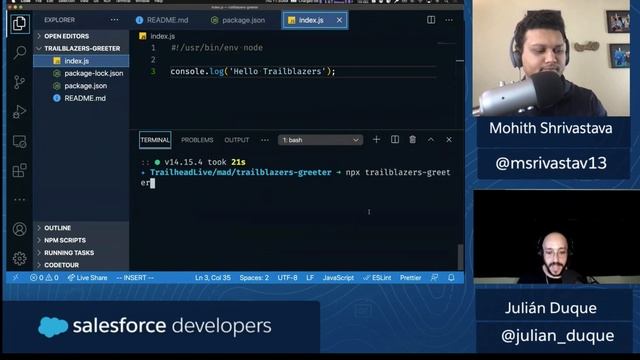Maximize the terminal panel size
This screenshot has height=360, width=640.
(x=431, y=140)
